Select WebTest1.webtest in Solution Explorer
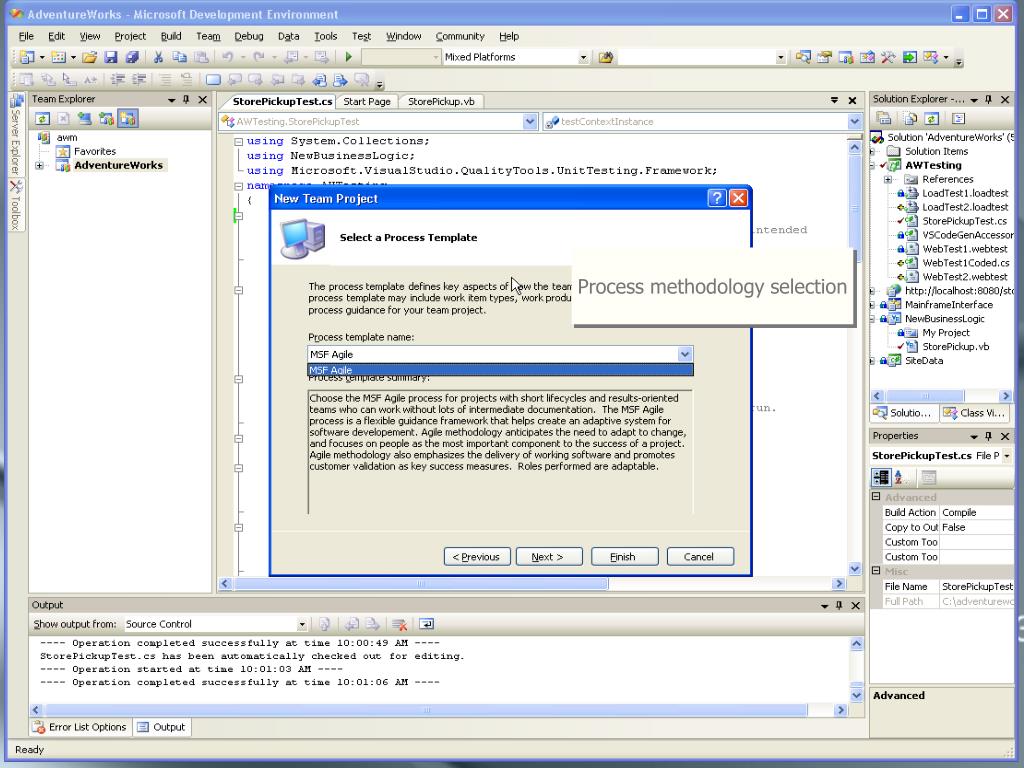1024x768 pixels. (x=965, y=249)
